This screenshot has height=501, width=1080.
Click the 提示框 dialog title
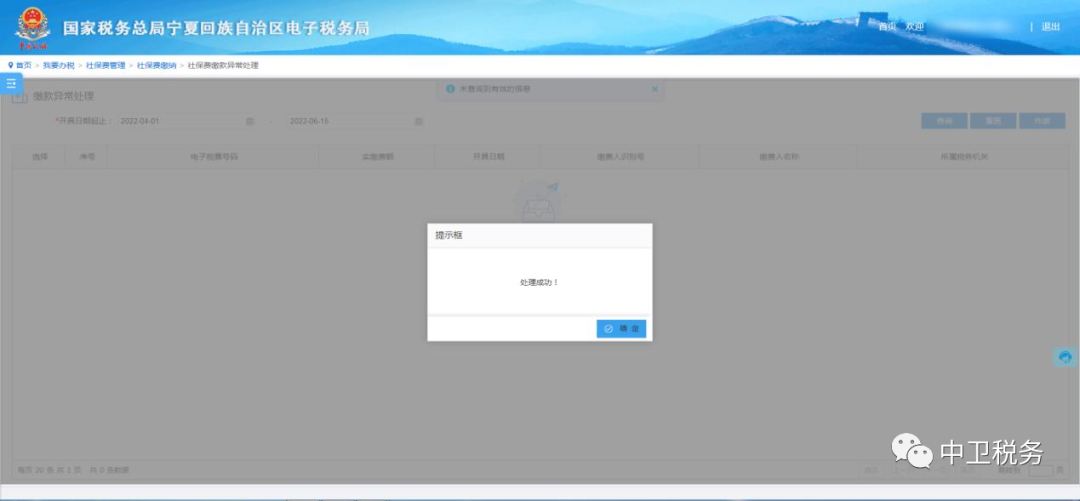click(448, 235)
